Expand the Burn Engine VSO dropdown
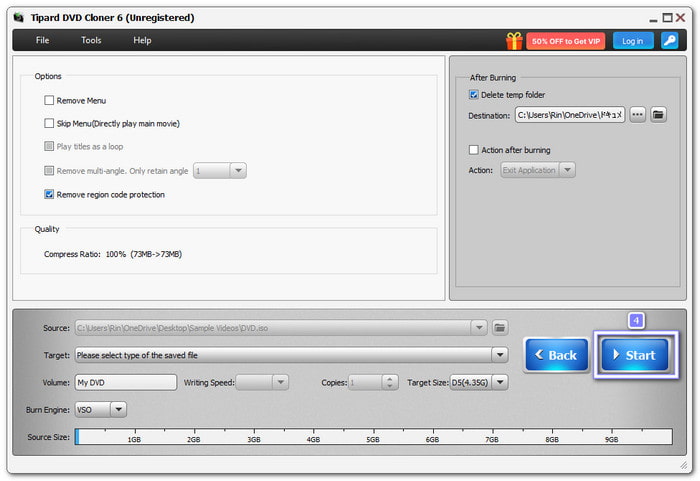 tap(118, 409)
